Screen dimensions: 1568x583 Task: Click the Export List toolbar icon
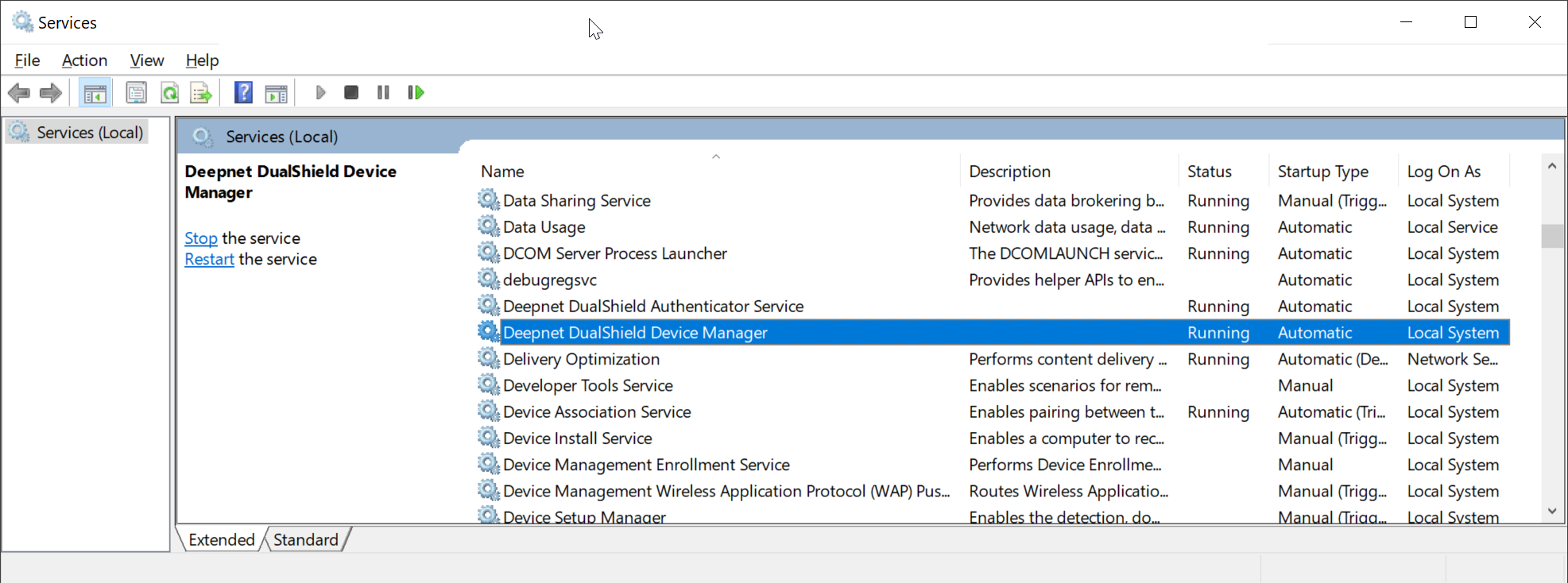tap(201, 93)
